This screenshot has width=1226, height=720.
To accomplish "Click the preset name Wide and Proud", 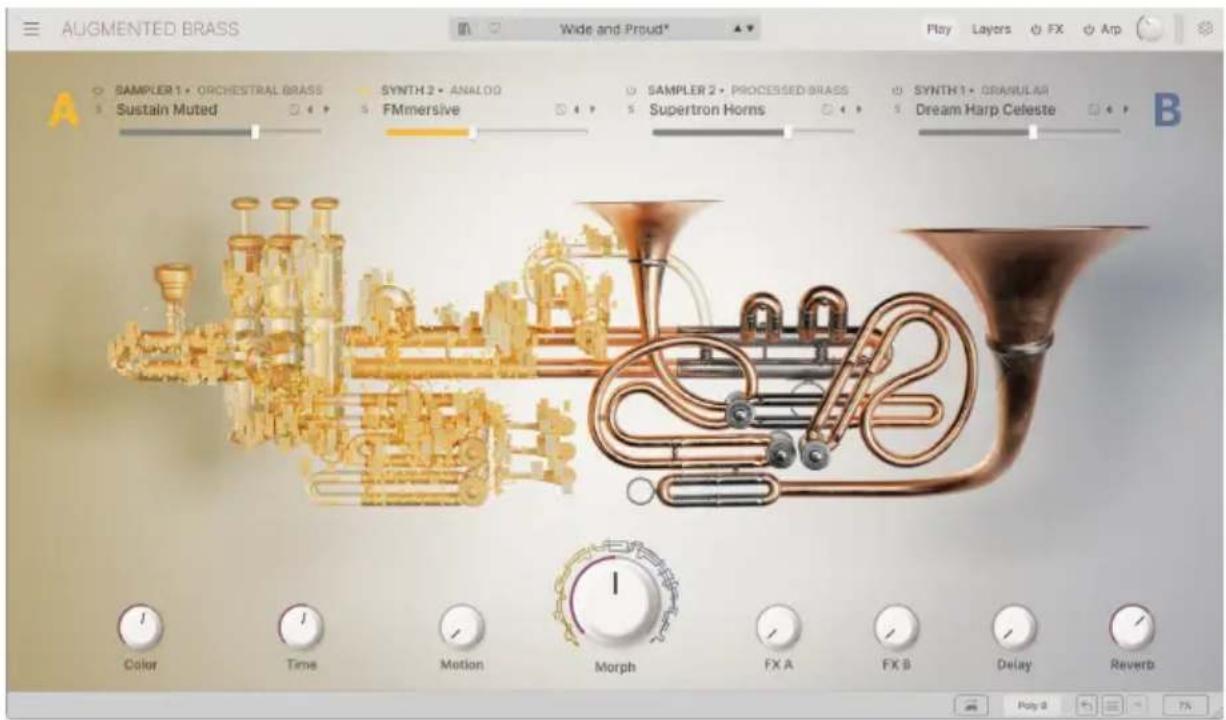I will (615, 30).
